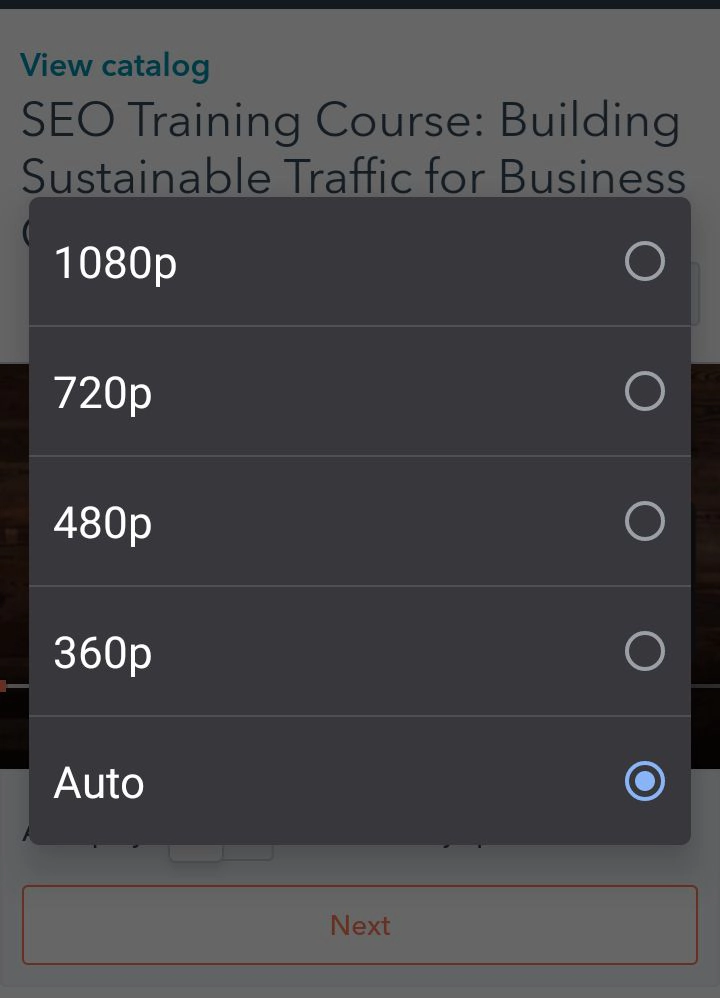Open the dropdown box behind dialog's right edge
The width and height of the screenshot is (720, 998).
[696, 294]
